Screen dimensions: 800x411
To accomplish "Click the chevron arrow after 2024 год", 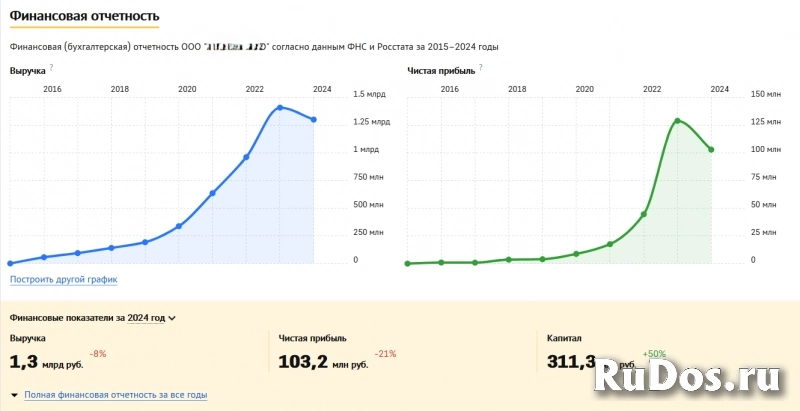I will [x=172, y=319].
